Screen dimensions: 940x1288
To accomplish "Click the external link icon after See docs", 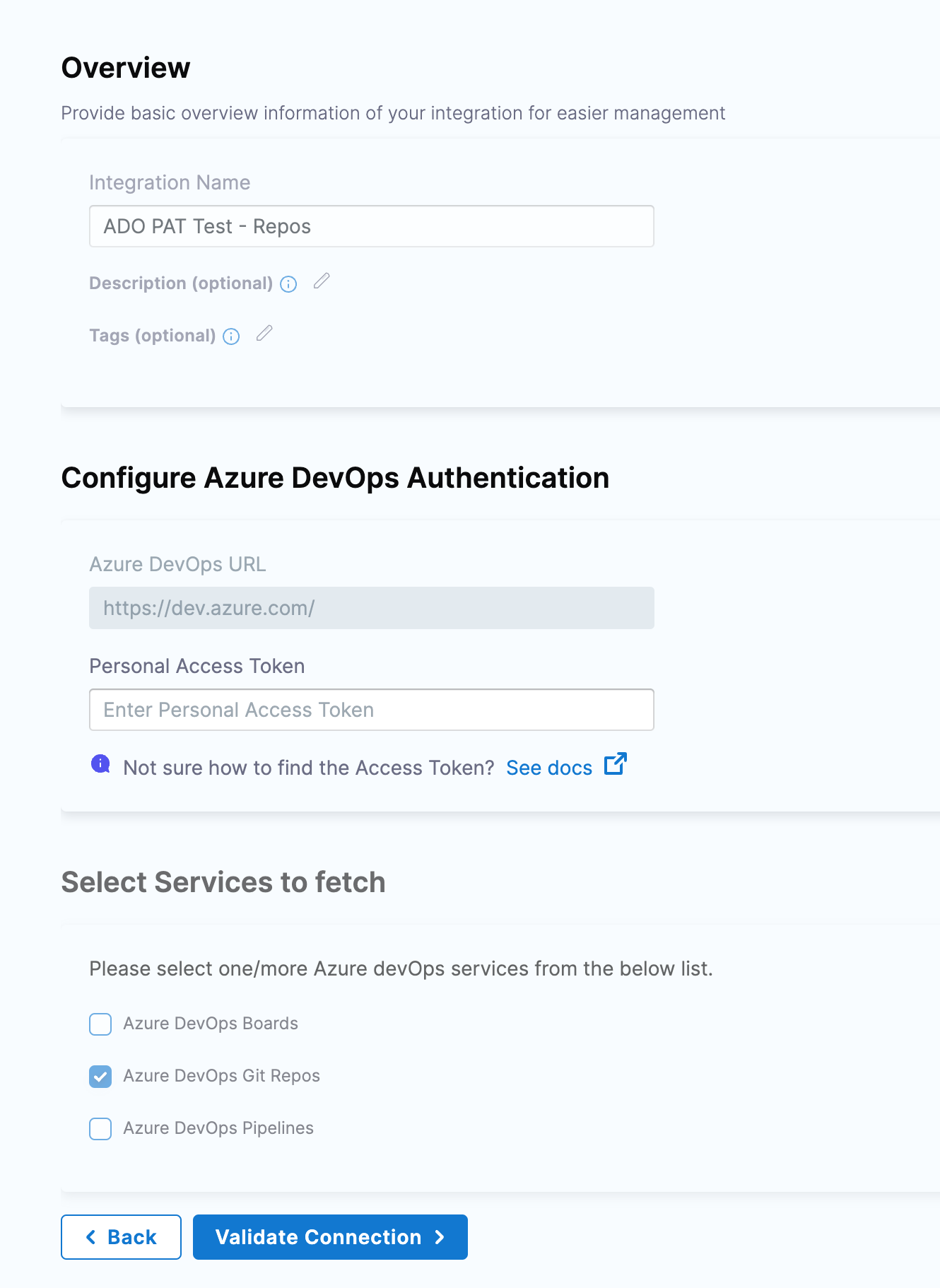I will (615, 764).
